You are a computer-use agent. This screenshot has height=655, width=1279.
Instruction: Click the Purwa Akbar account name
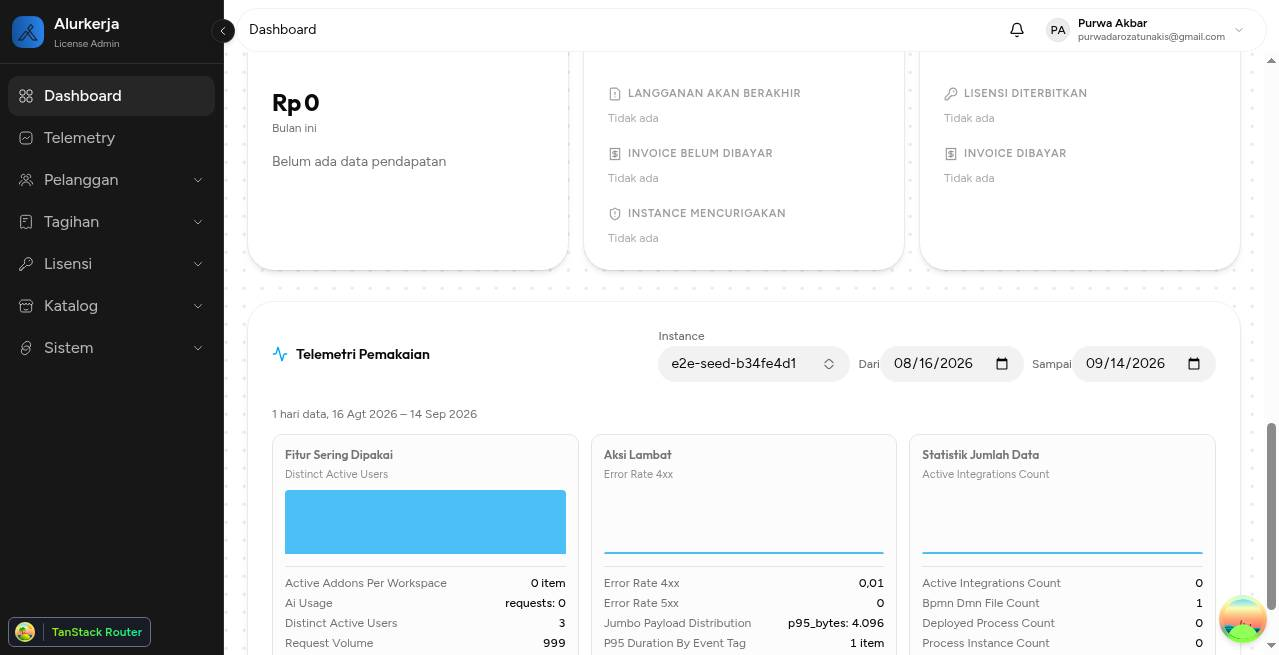pos(1112,23)
